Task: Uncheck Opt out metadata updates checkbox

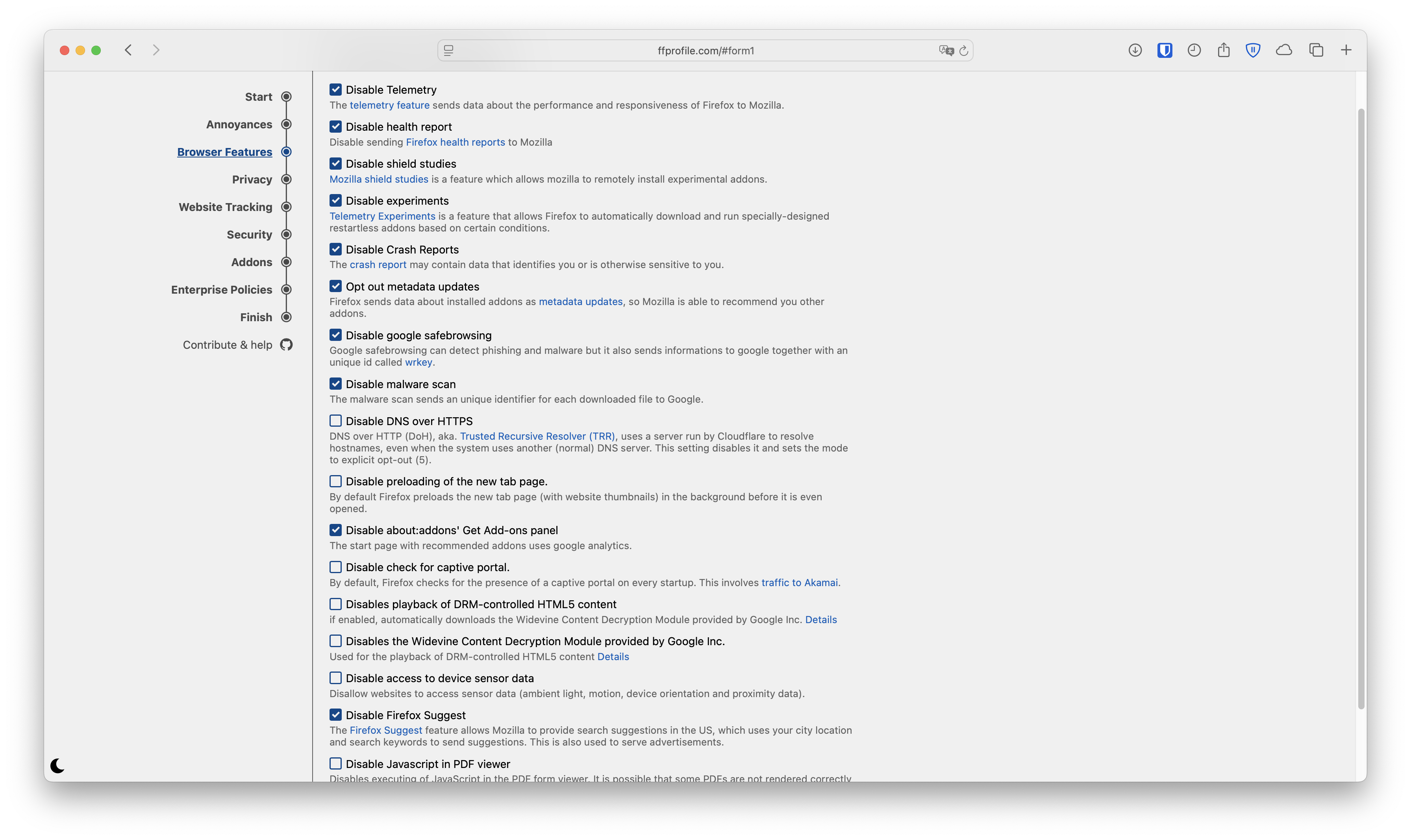Action: (336, 286)
